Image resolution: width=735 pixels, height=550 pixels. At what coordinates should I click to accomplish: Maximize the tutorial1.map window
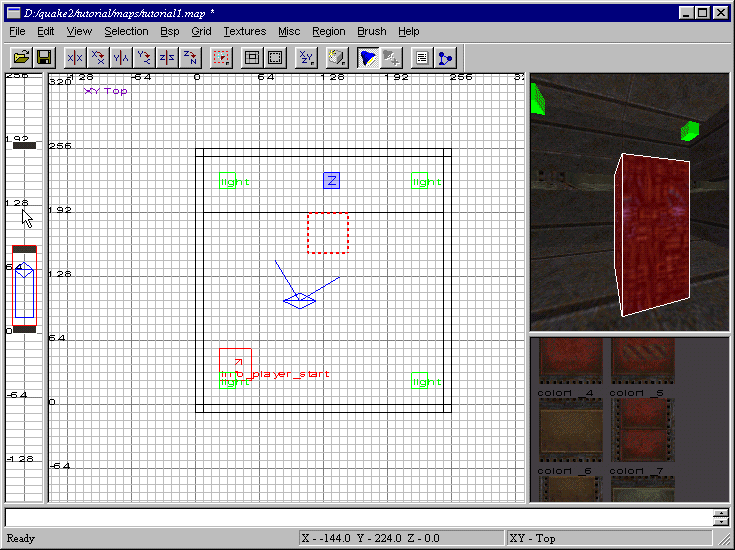(703, 13)
